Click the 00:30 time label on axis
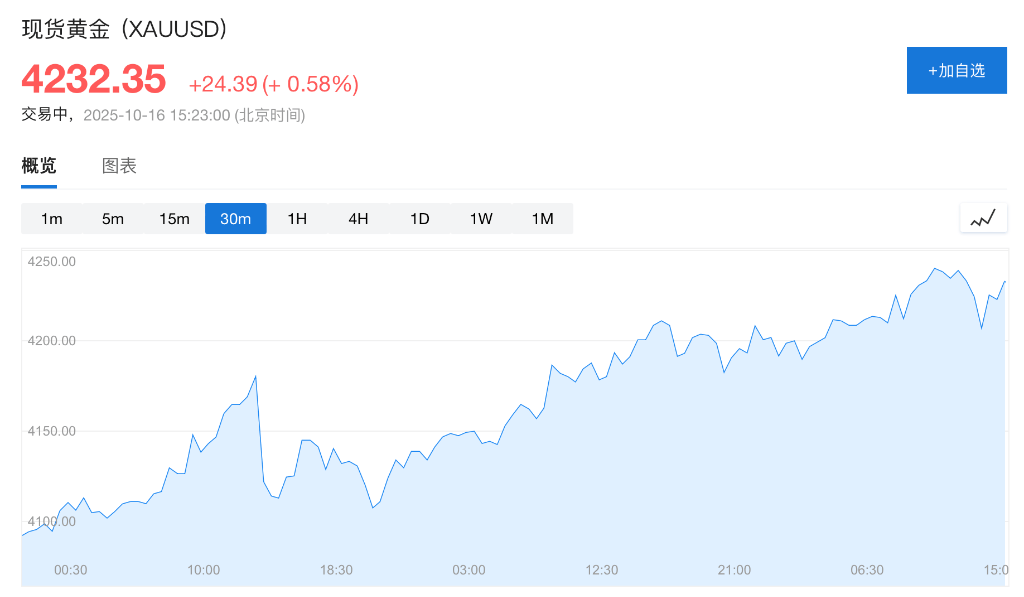Image resolution: width=1024 pixels, height=597 pixels. pos(70,569)
